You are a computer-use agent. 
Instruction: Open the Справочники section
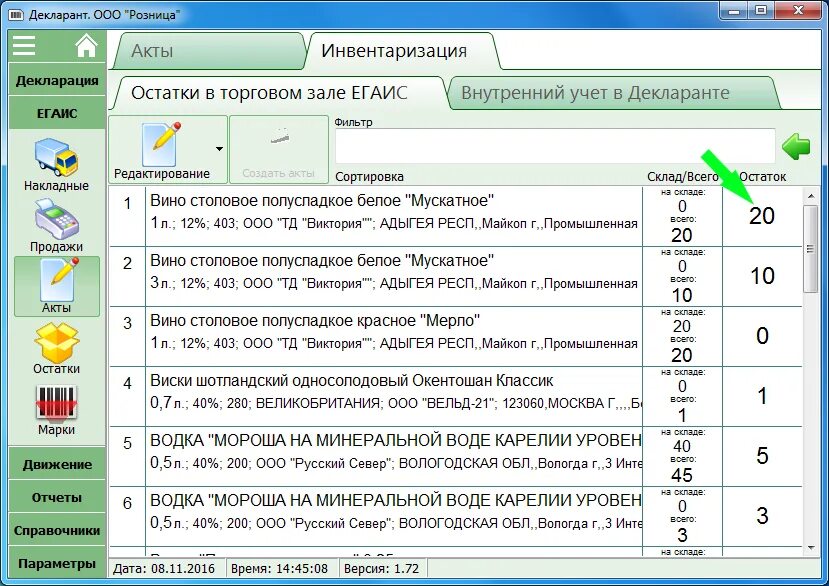click(x=57, y=530)
